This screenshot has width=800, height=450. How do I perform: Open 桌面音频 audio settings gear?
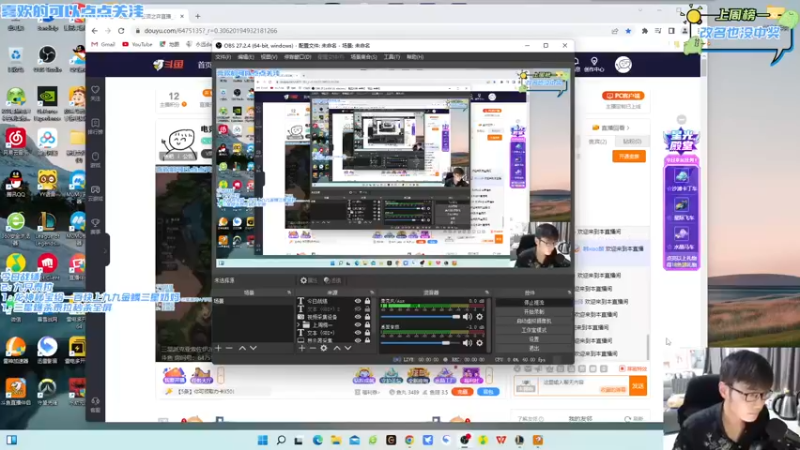point(479,343)
